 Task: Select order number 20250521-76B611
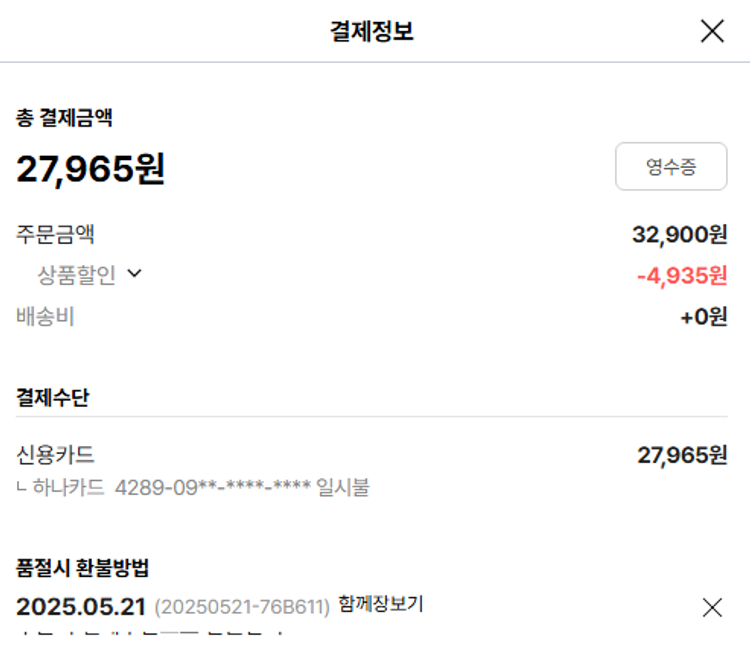point(242,607)
